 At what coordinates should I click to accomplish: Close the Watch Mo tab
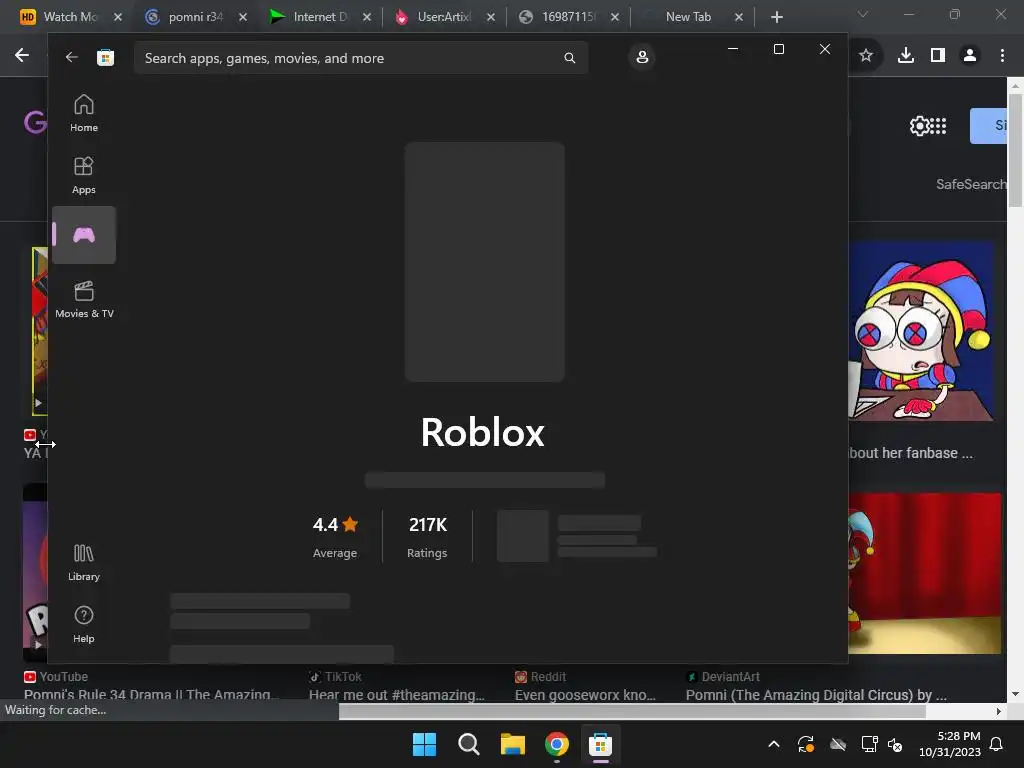[x=118, y=17]
